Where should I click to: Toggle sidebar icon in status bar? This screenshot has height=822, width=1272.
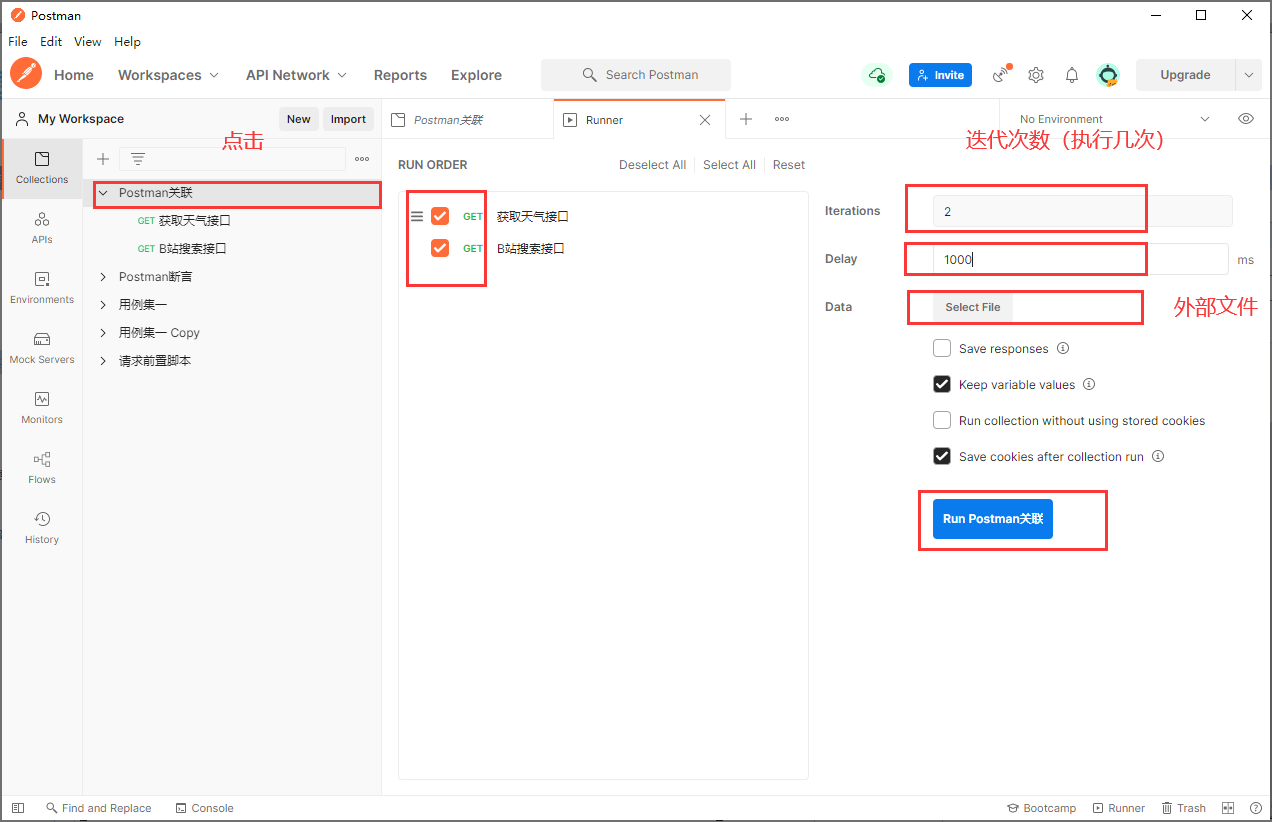tap(18, 808)
